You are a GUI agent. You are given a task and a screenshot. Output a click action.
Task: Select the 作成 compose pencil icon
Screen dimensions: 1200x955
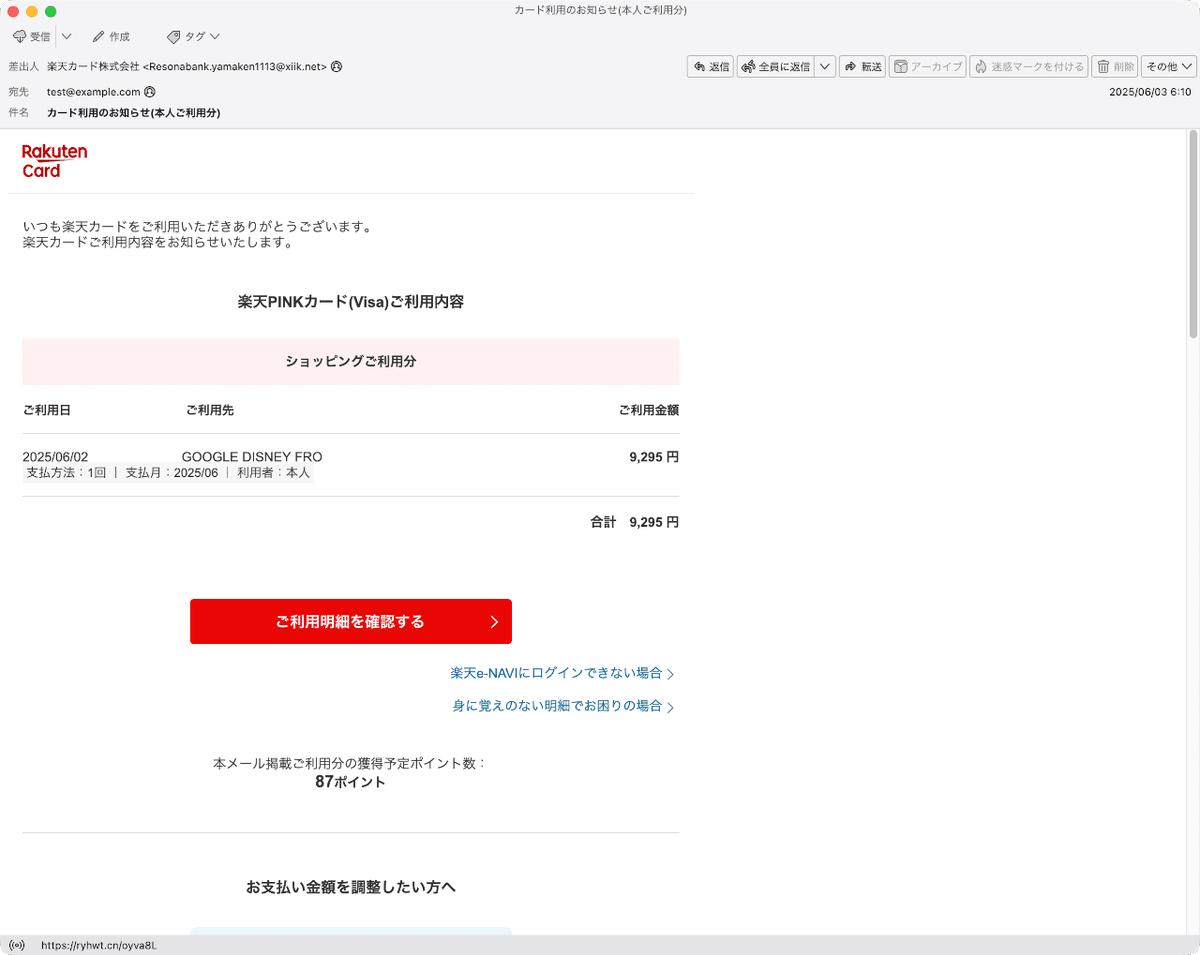(x=96, y=36)
